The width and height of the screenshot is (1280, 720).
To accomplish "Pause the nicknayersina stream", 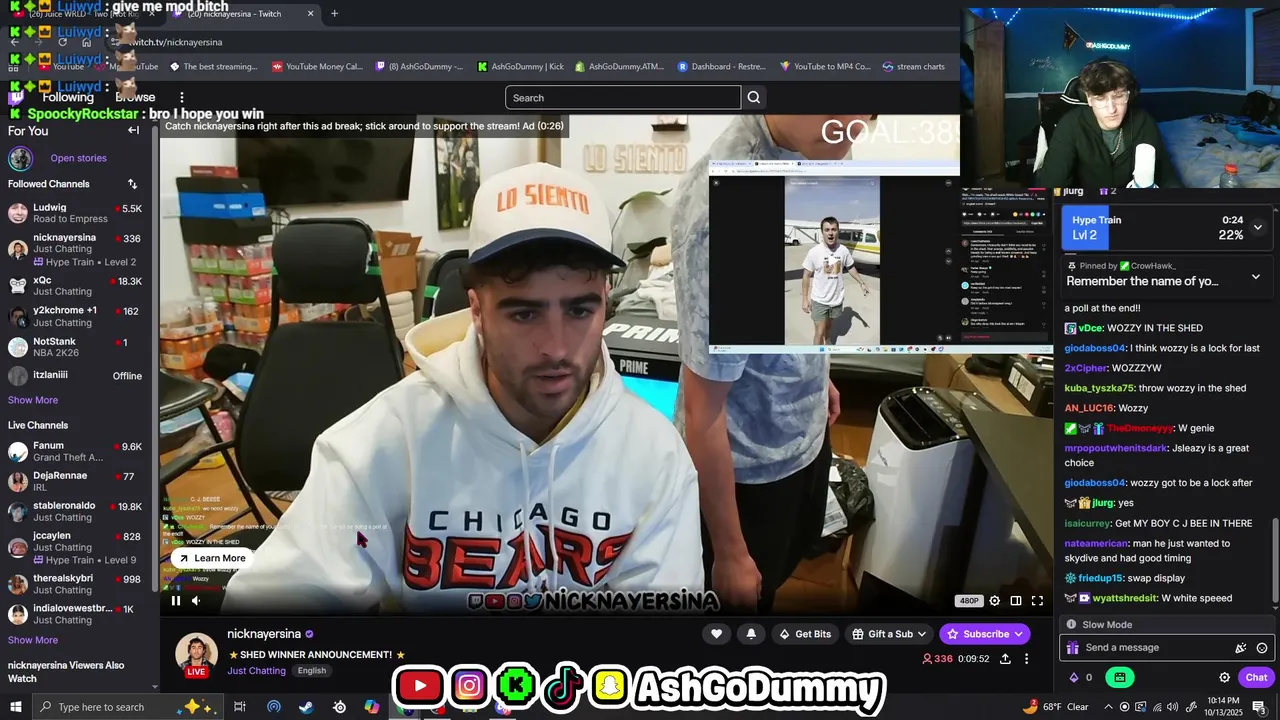I will tap(176, 600).
